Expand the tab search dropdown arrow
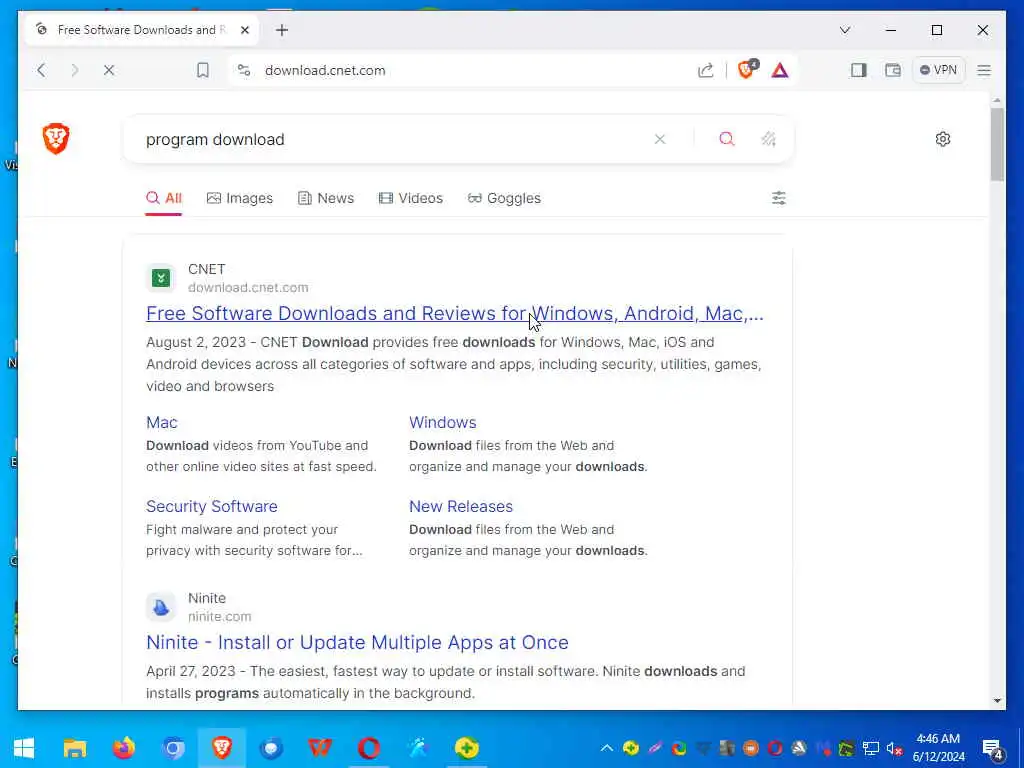Viewport: 1024px width, 768px height. click(x=844, y=30)
